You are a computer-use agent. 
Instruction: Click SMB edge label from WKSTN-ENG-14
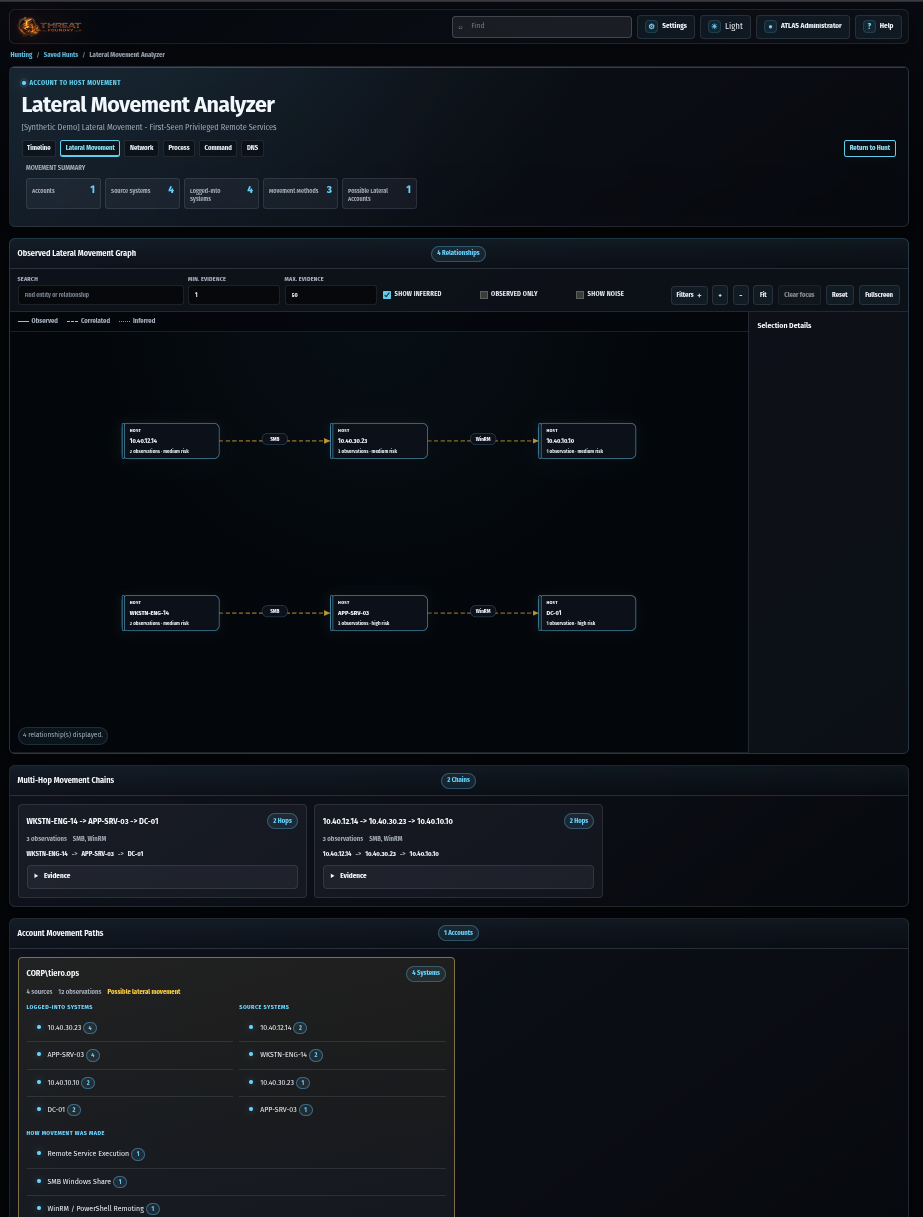(x=275, y=611)
